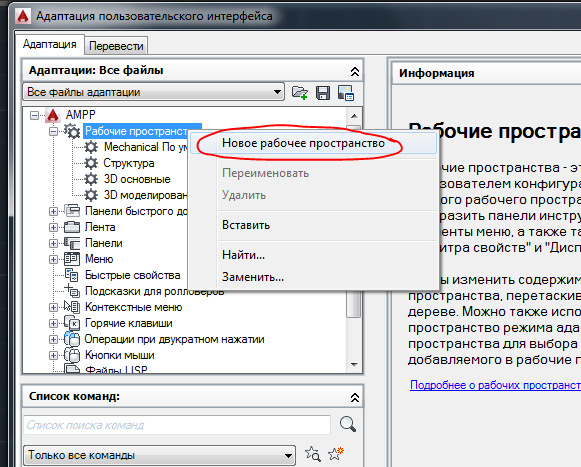Open the Подробнее о рабочих пространствах link
This screenshot has height=467, width=581.
pos(495,385)
